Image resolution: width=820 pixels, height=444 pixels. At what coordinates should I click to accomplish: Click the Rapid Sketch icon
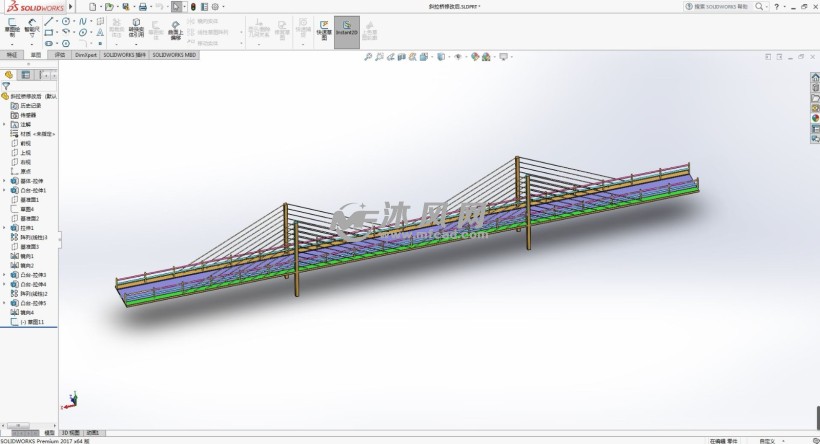point(324,30)
